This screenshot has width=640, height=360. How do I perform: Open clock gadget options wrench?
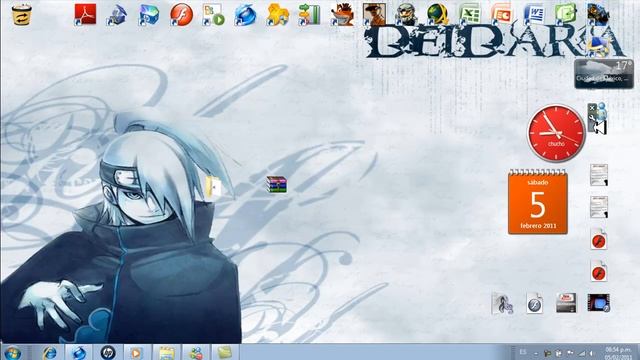click(592, 118)
